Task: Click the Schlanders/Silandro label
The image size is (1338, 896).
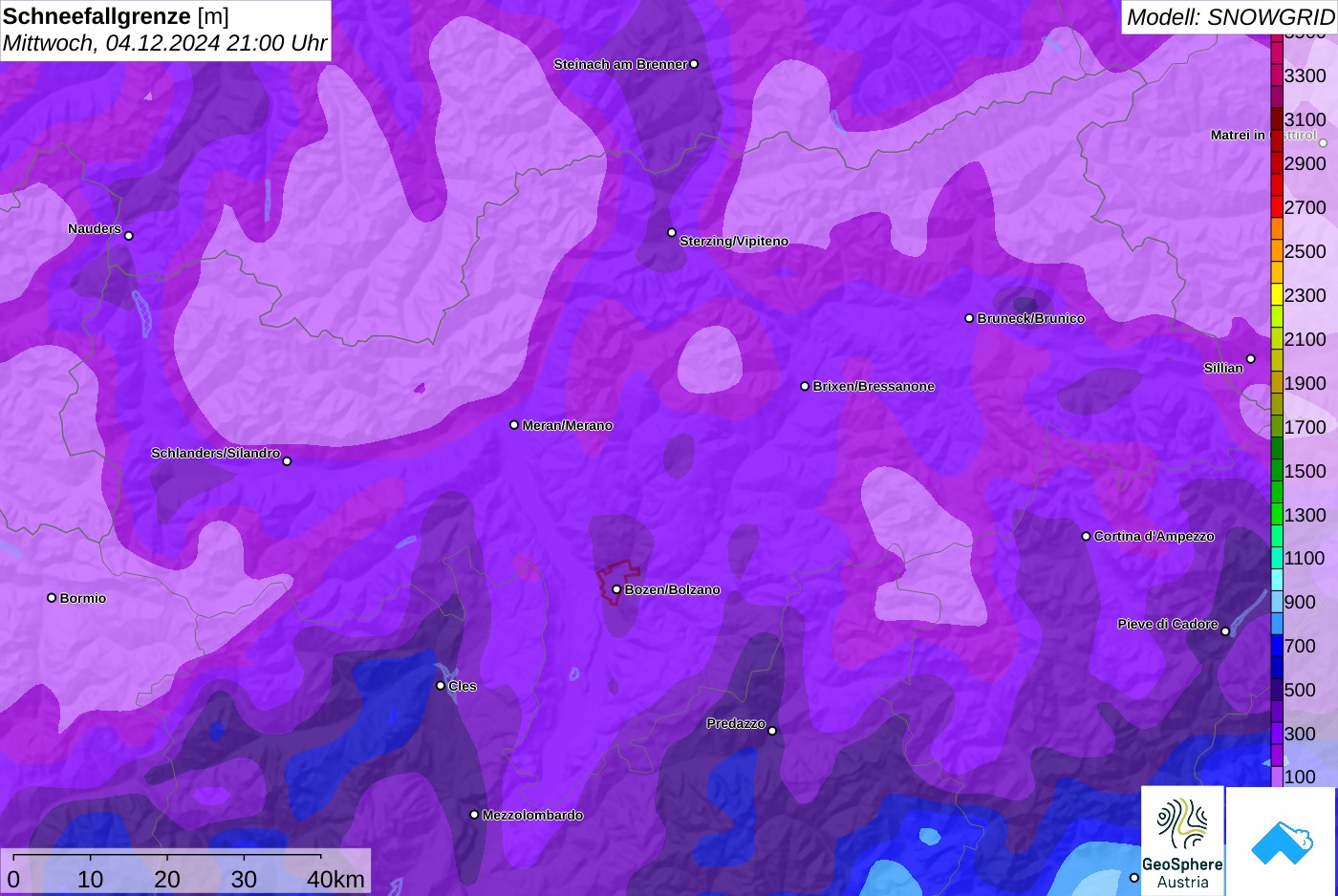Action: click(x=215, y=454)
